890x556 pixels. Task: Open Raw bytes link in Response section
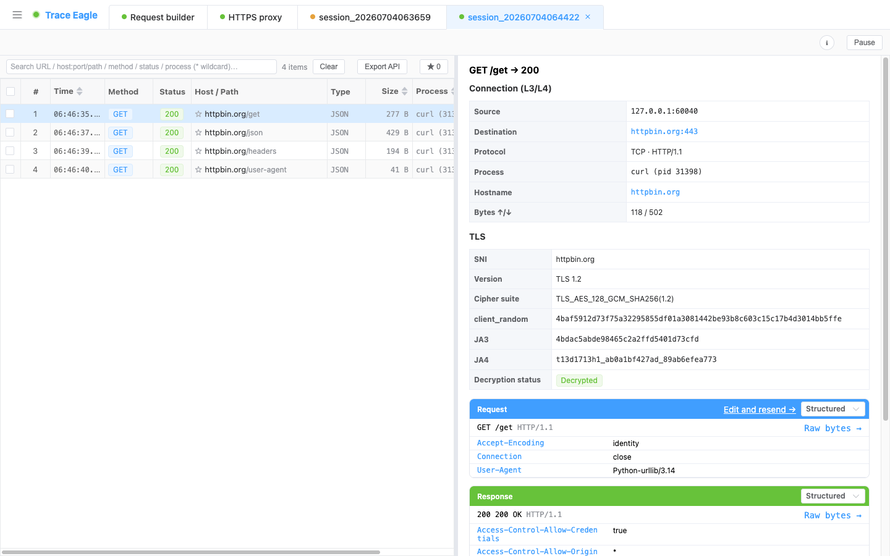(833, 516)
